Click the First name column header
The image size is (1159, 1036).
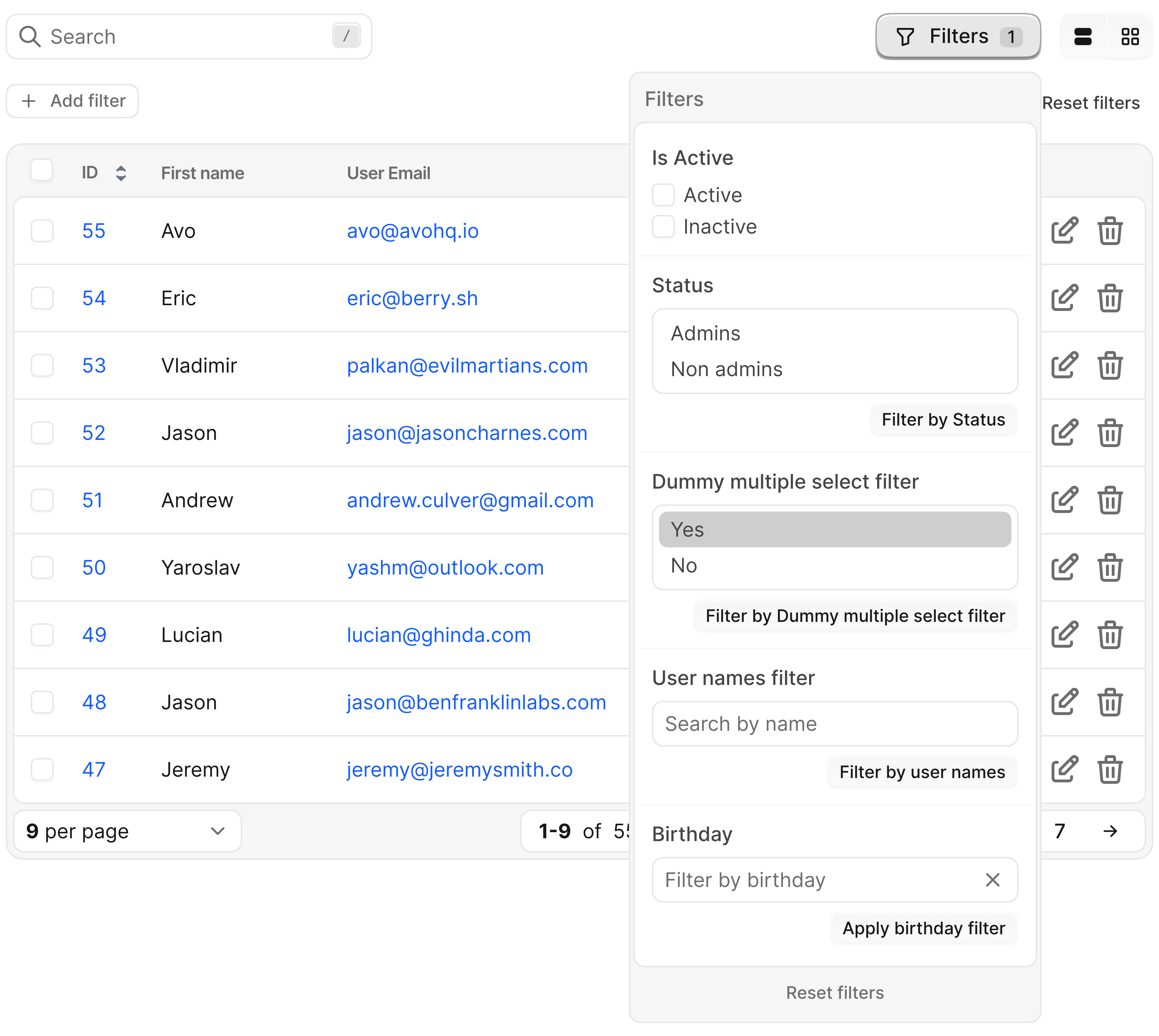point(203,173)
